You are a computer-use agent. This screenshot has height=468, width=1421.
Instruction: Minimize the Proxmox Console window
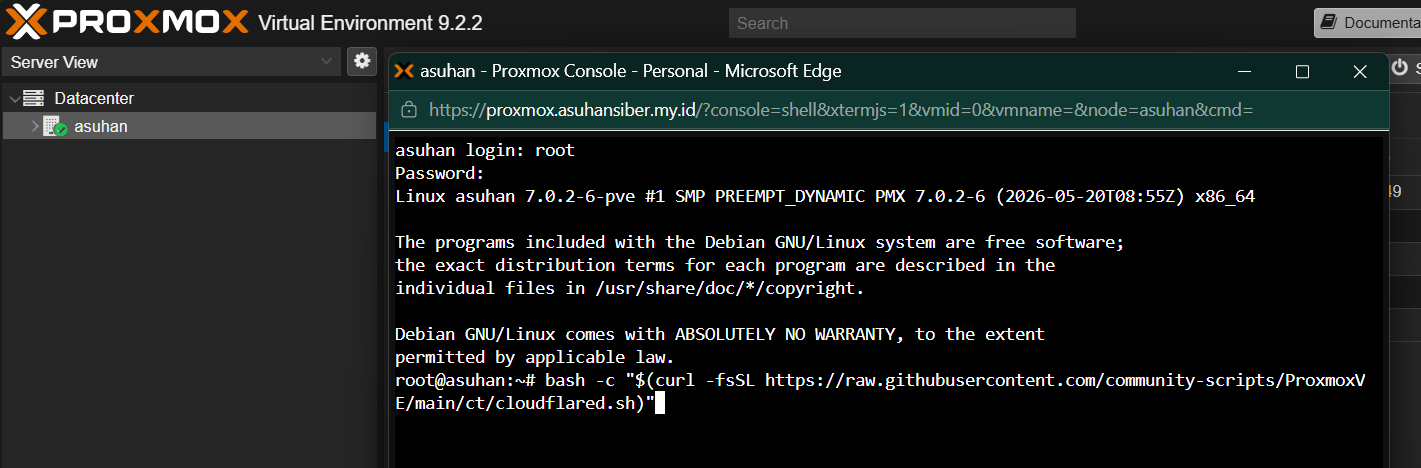(x=1244, y=71)
